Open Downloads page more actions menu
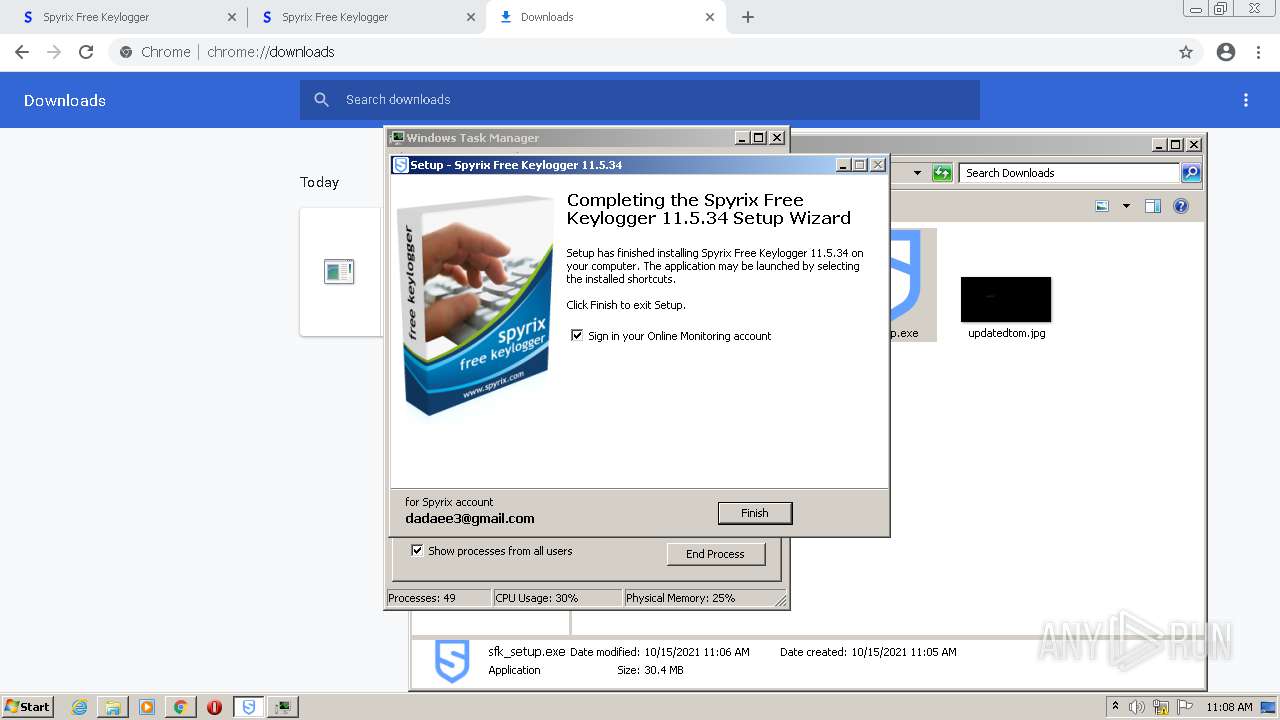This screenshot has height=720, width=1280. [x=1246, y=100]
